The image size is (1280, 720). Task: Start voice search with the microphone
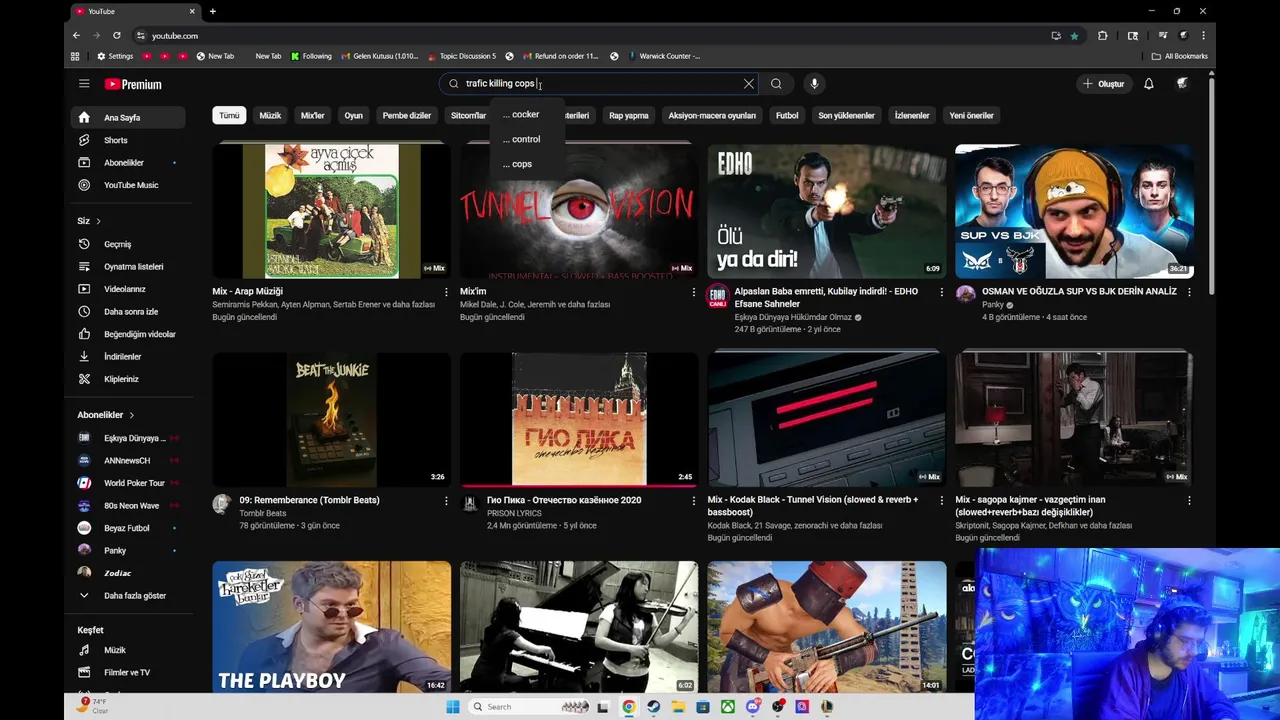[814, 84]
